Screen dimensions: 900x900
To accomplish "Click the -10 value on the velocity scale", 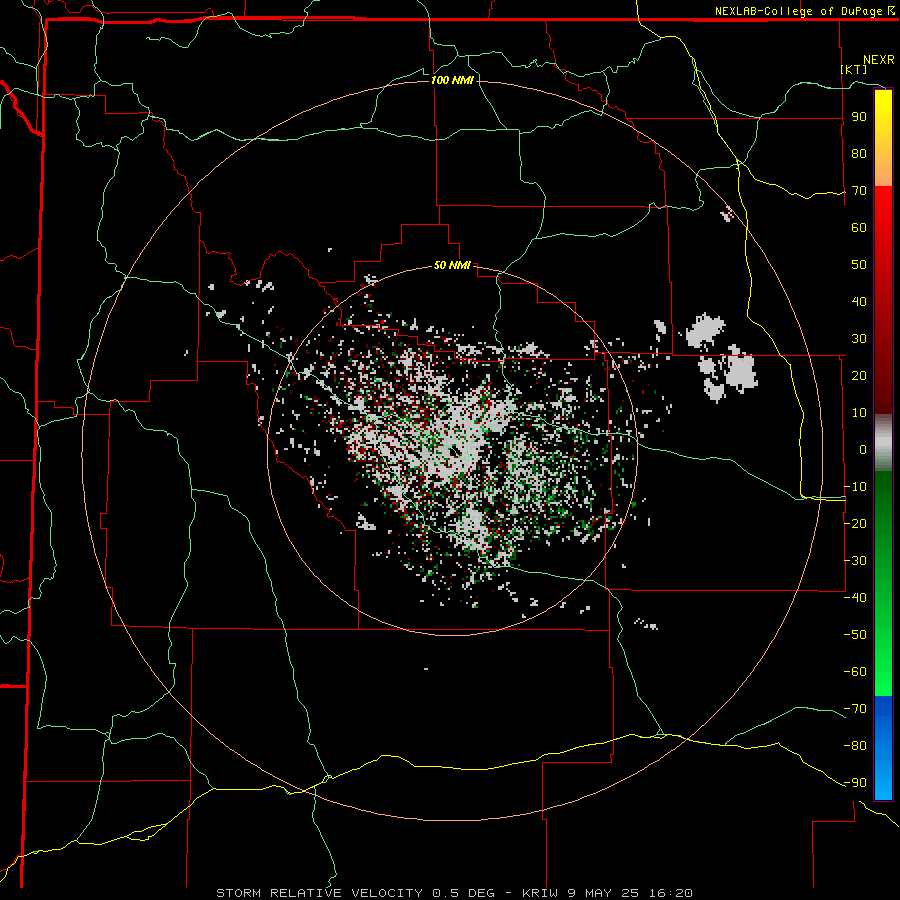I will pos(855,487).
